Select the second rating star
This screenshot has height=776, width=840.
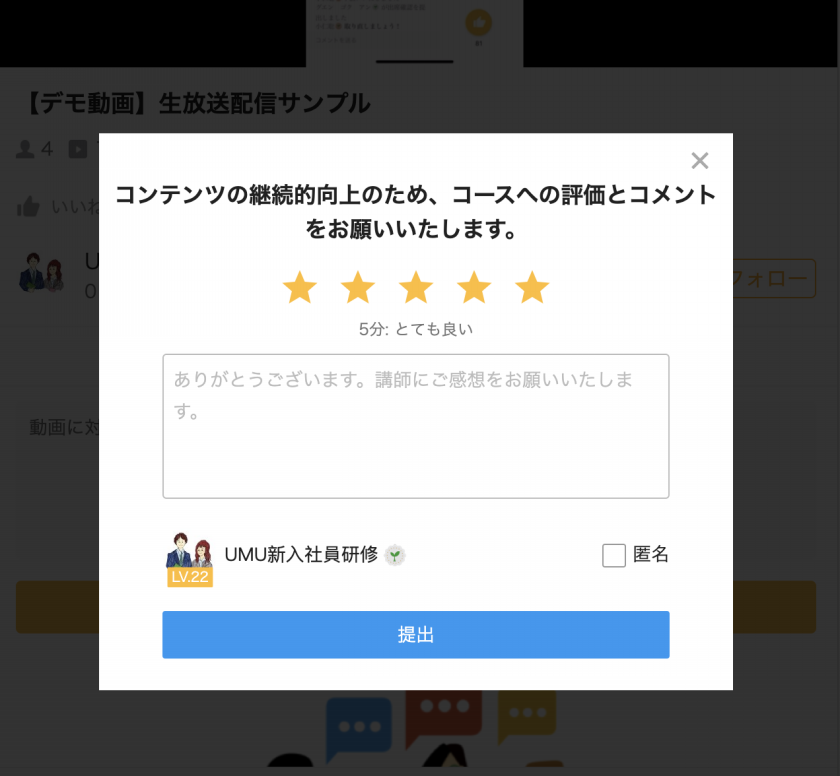(358, 288)
